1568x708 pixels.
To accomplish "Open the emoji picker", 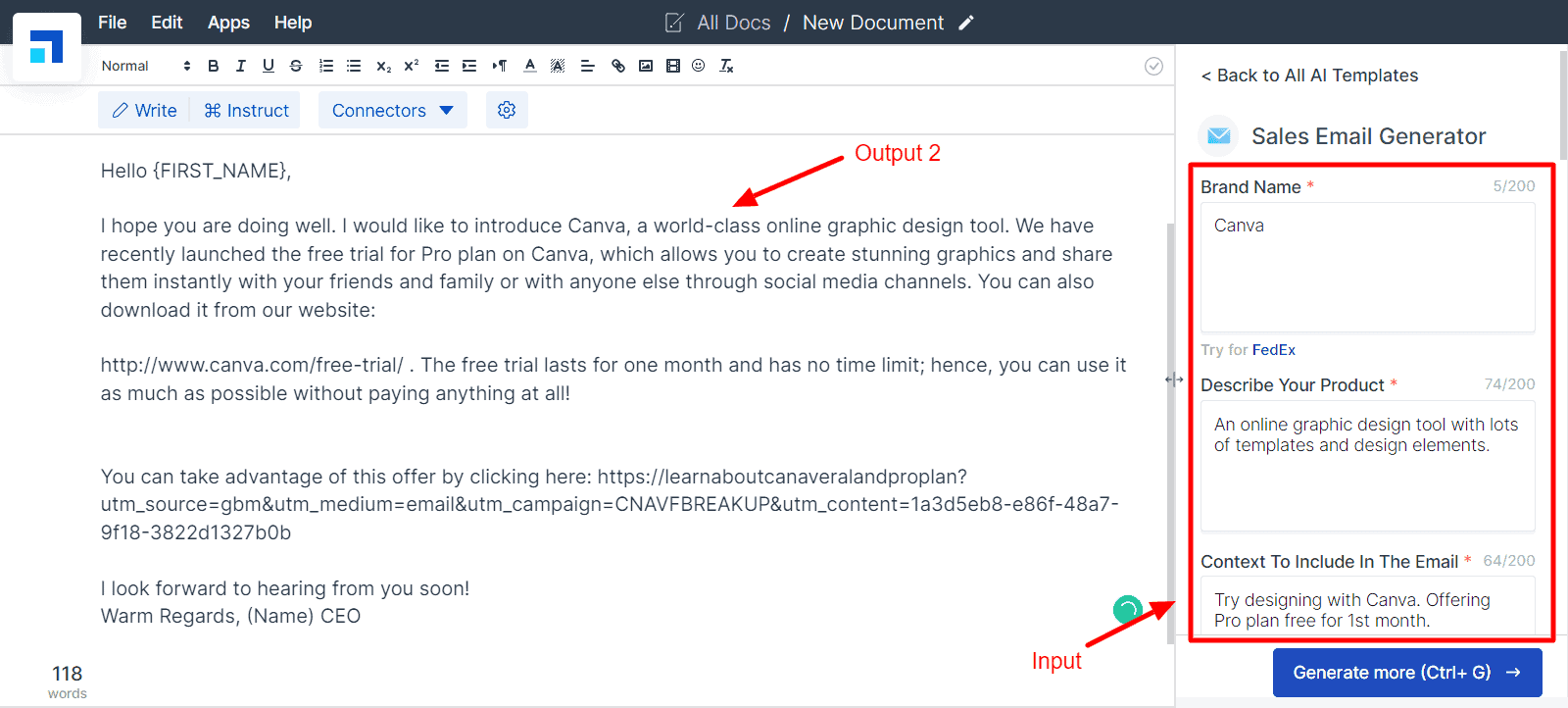I will (699, 66).
